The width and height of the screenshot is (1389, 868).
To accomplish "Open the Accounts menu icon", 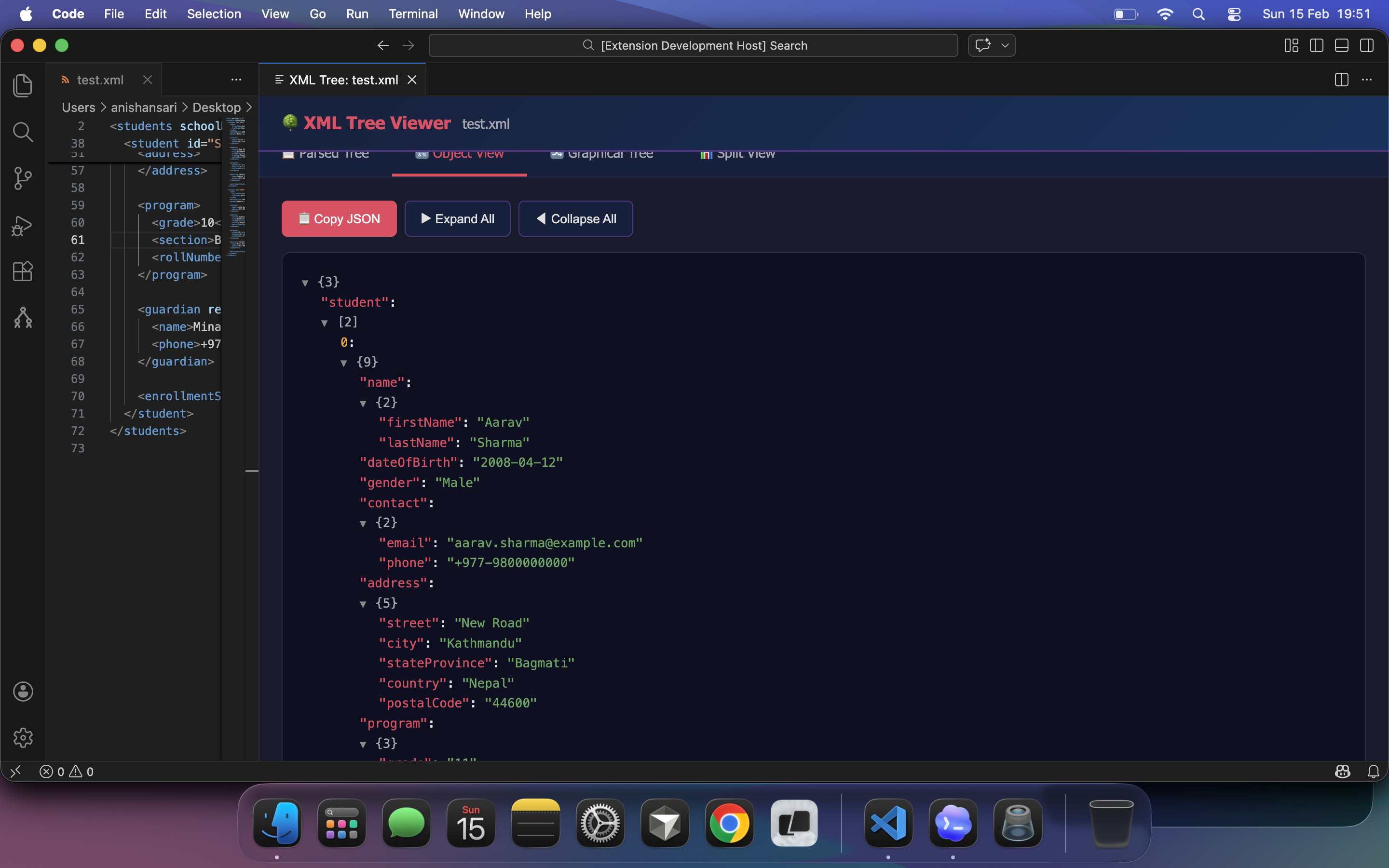I will (22, 691).
